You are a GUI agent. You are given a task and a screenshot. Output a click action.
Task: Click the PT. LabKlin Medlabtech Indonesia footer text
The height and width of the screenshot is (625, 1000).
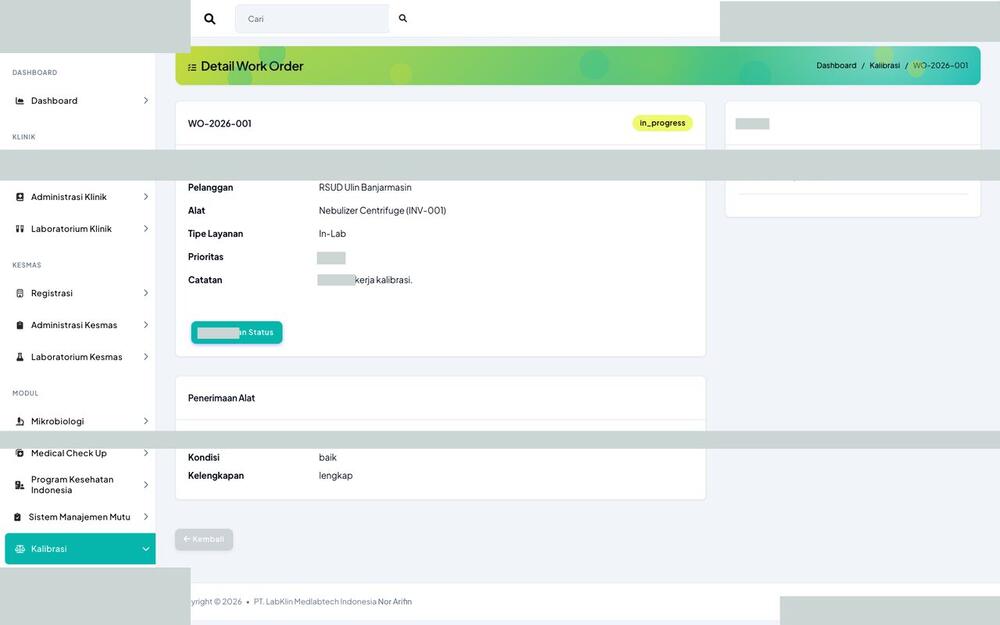[315, 601]
